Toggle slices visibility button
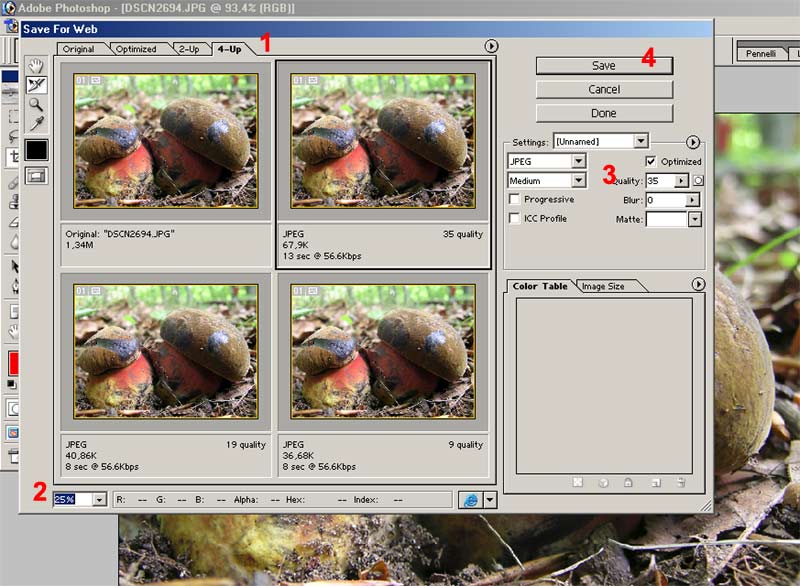Viewport: 800px width, 586px height. point(36,174)
